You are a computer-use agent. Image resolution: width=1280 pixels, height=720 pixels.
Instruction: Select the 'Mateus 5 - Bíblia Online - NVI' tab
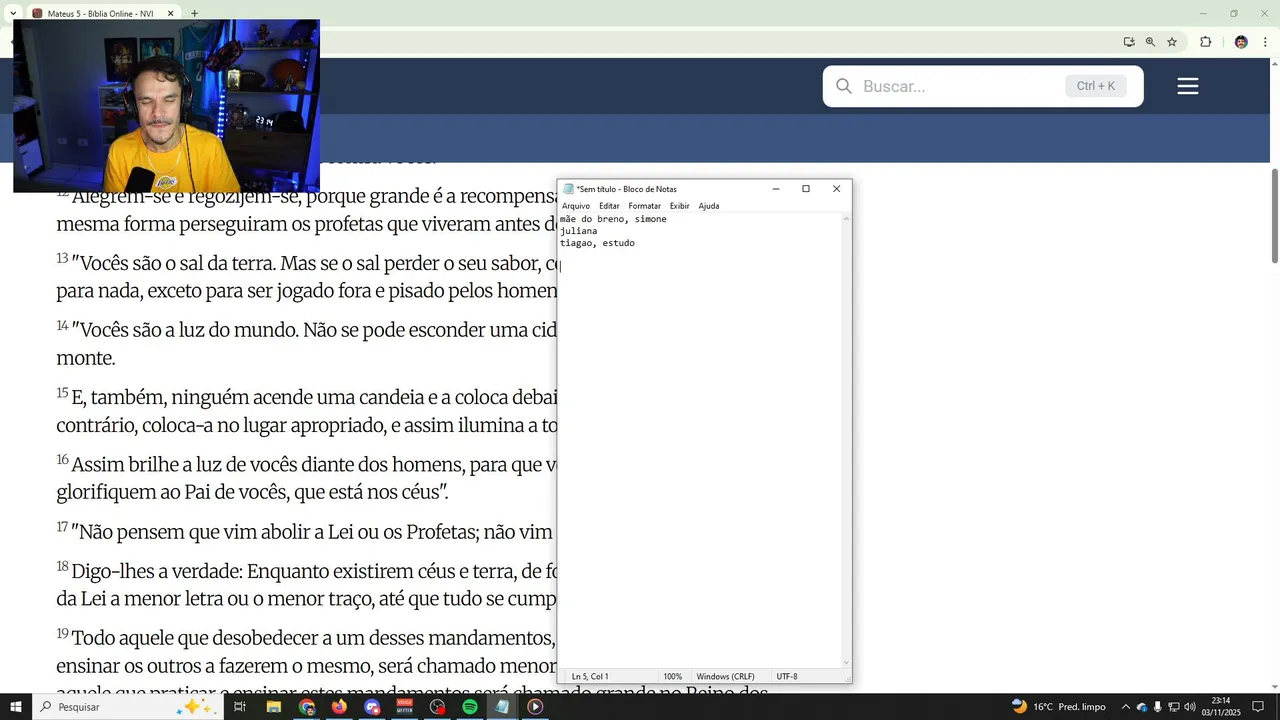pos(100,14)
